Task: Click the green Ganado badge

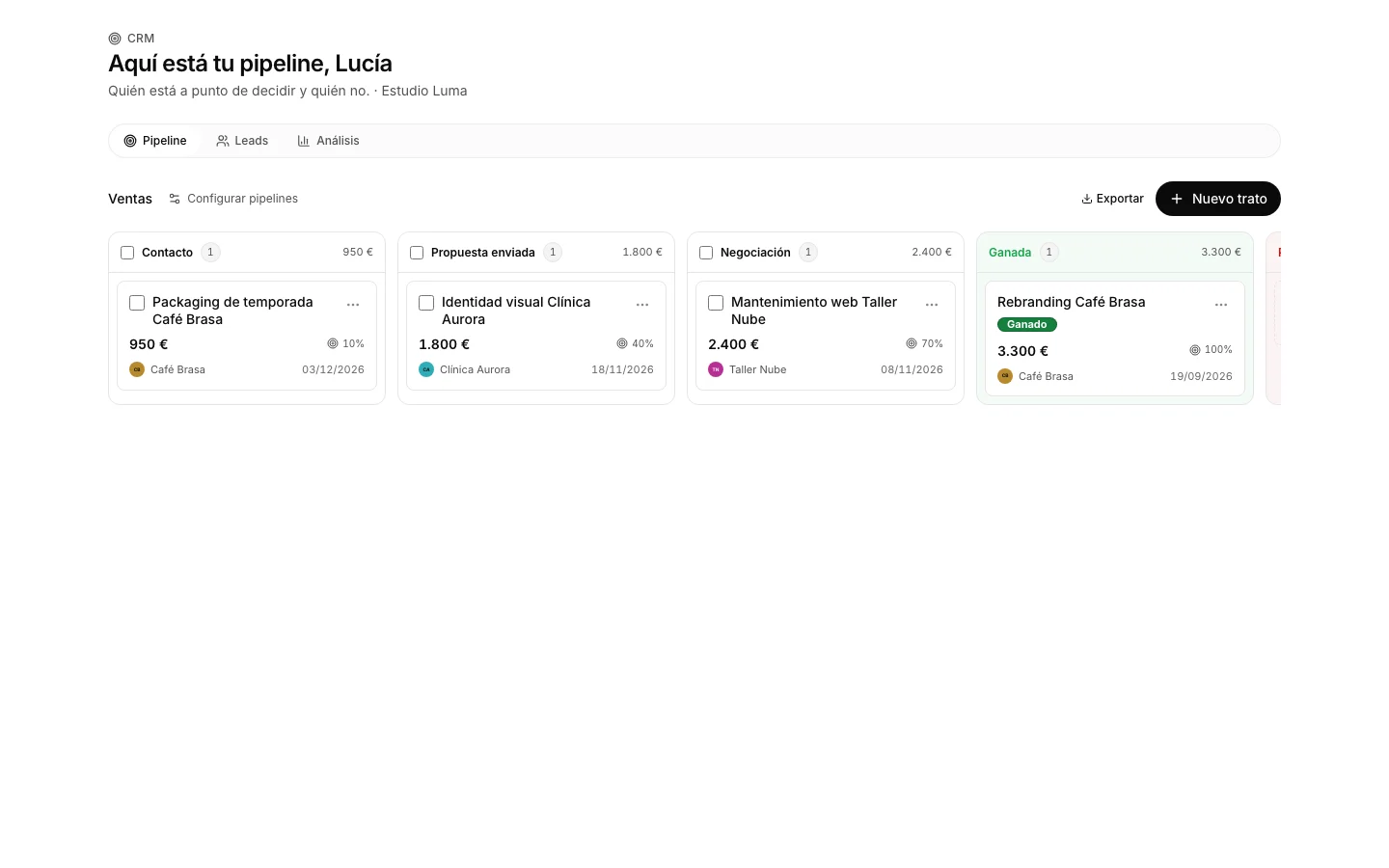Action: pos(1027,325)
